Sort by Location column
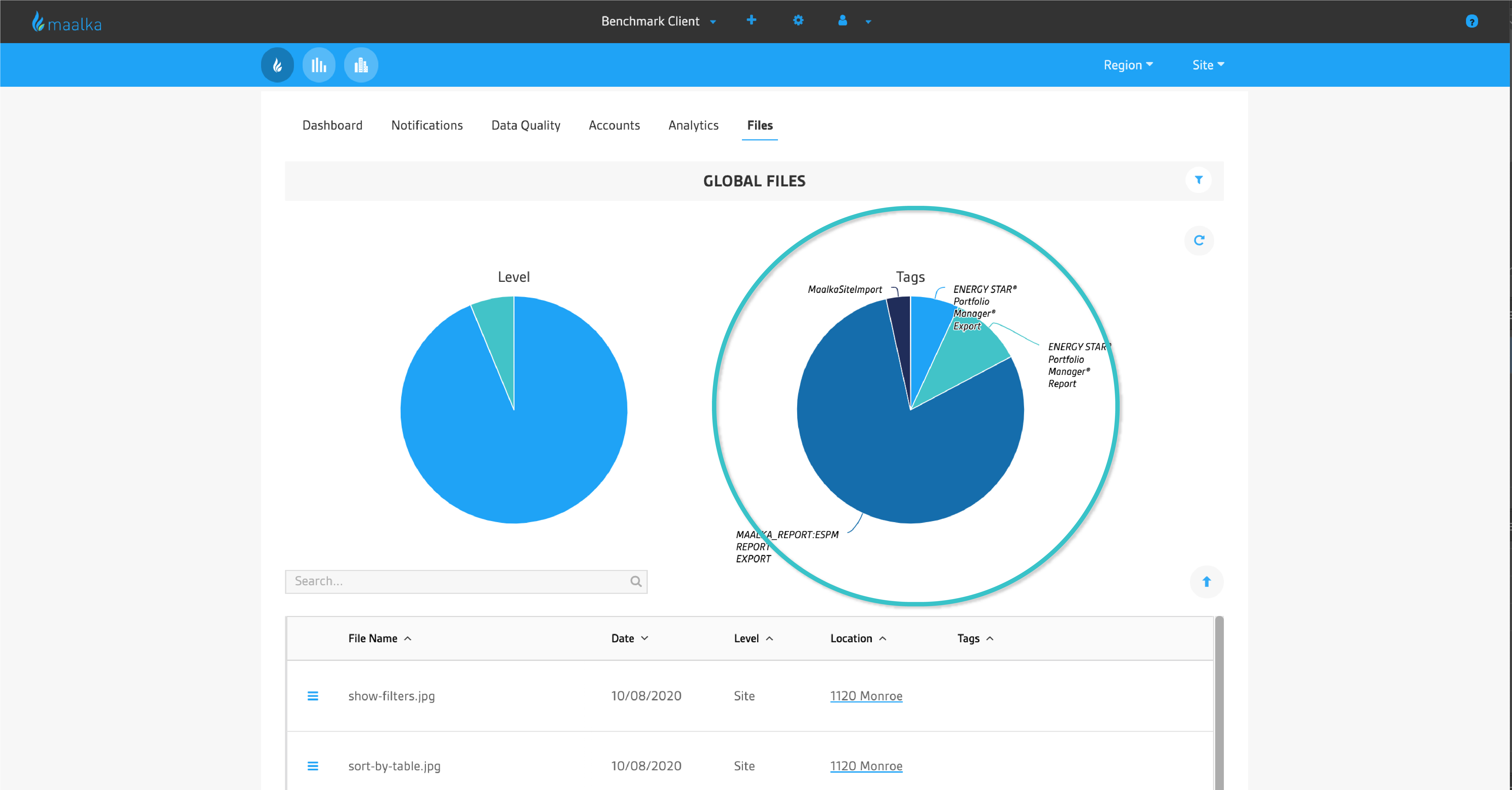 click(858, 638)
